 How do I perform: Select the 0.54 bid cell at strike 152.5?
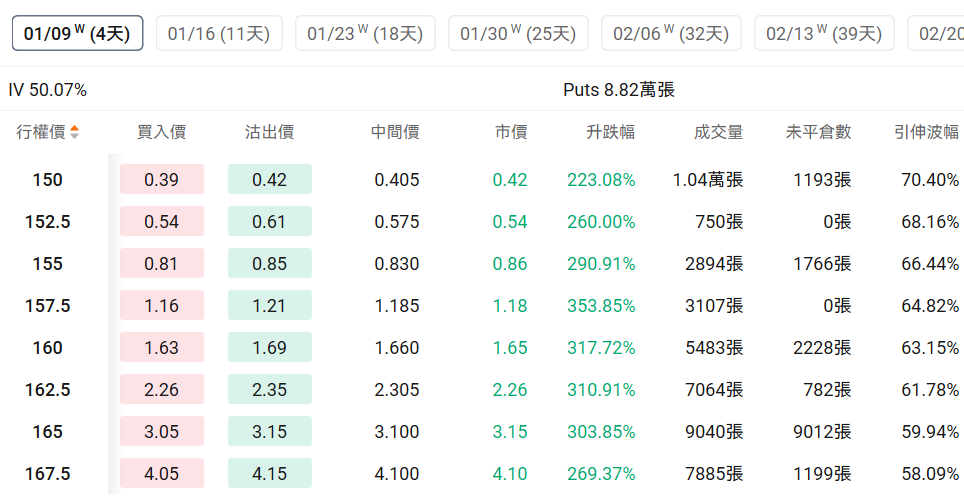162,222
